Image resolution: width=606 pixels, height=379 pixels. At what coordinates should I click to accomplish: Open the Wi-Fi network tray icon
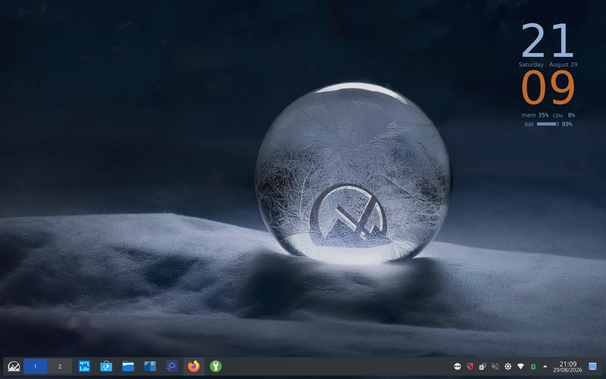(521, 366)
